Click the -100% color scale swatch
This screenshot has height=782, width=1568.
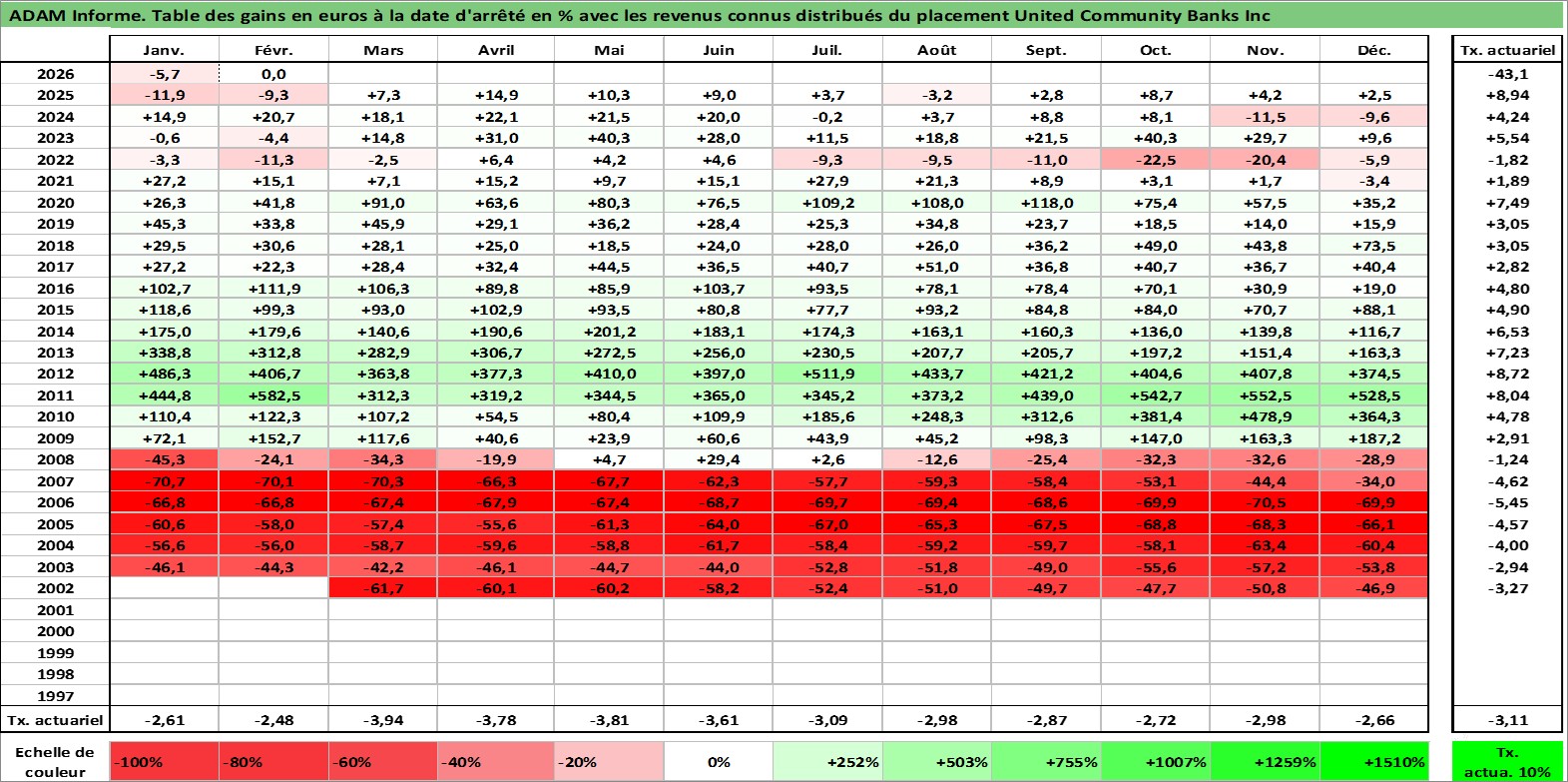pos(164,761)
